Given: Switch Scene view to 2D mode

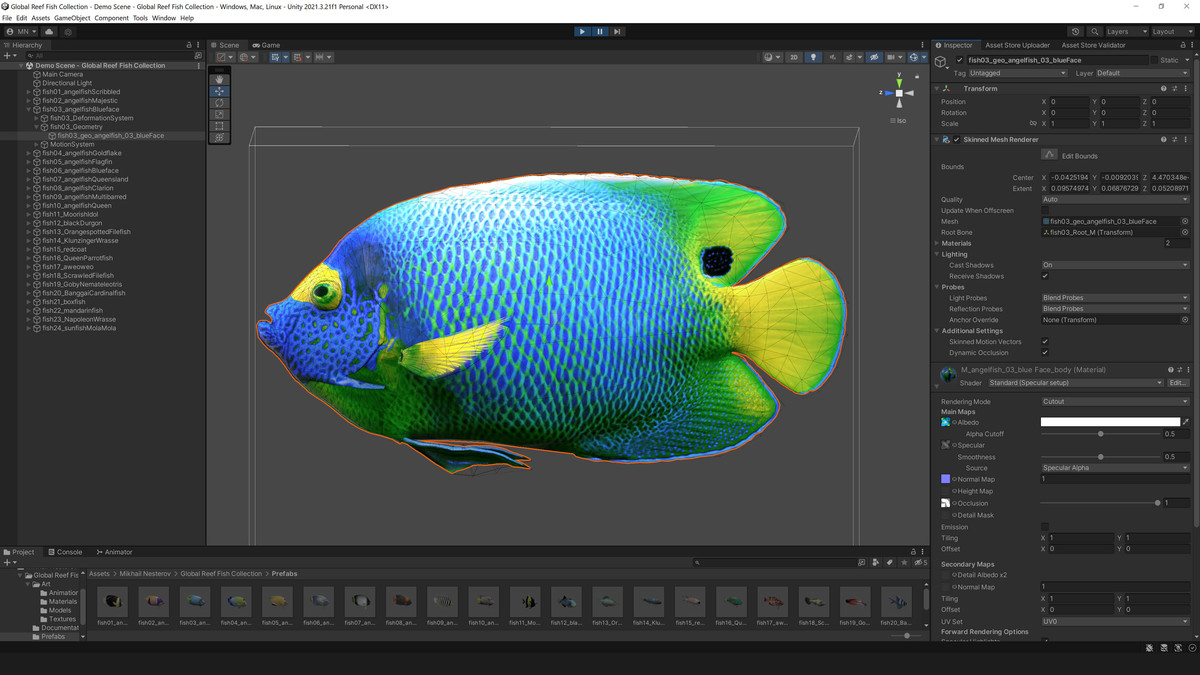Looking at the screenshot, I should (793, 57).
